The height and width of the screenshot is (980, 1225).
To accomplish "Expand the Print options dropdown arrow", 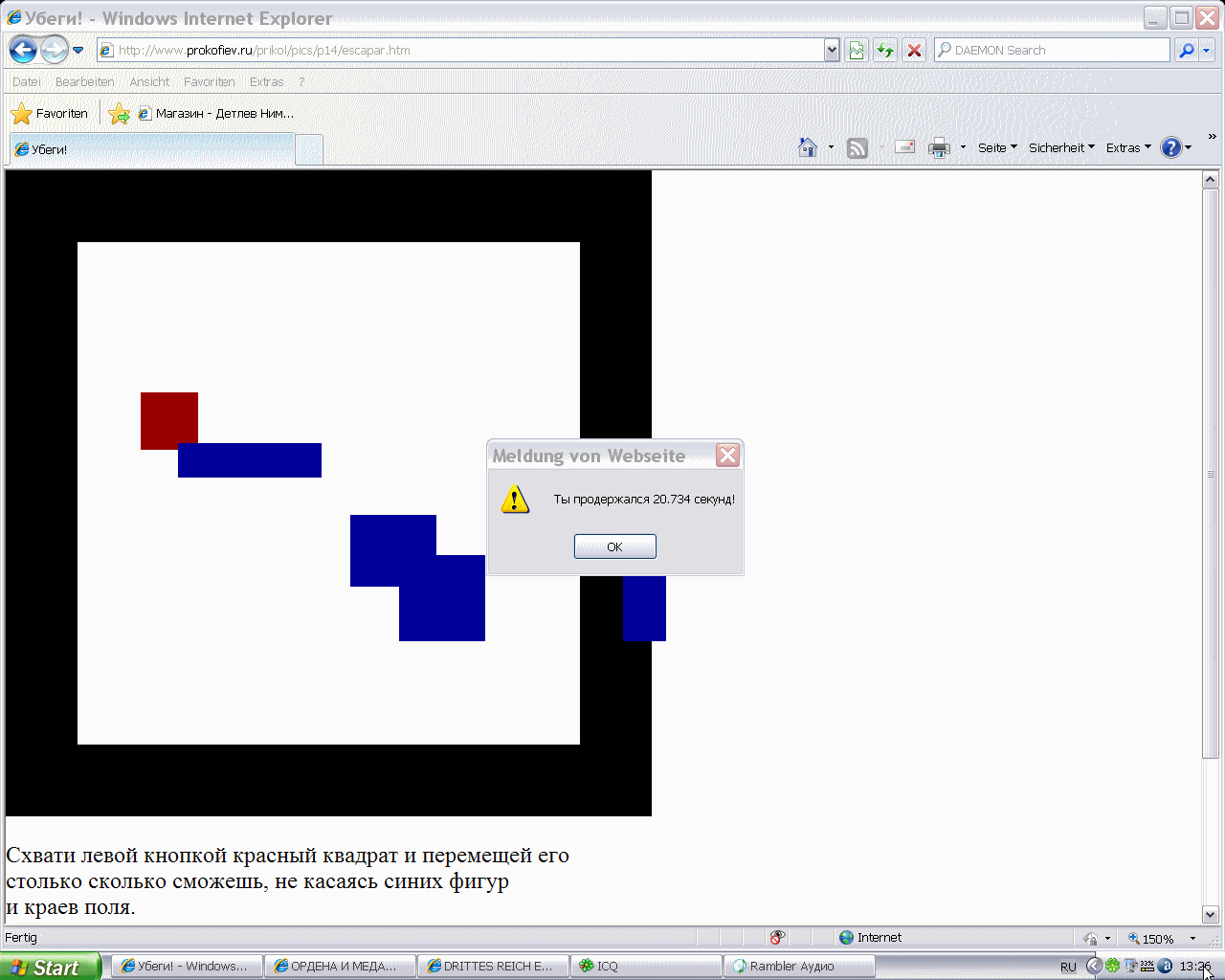I will pos(963,147).
